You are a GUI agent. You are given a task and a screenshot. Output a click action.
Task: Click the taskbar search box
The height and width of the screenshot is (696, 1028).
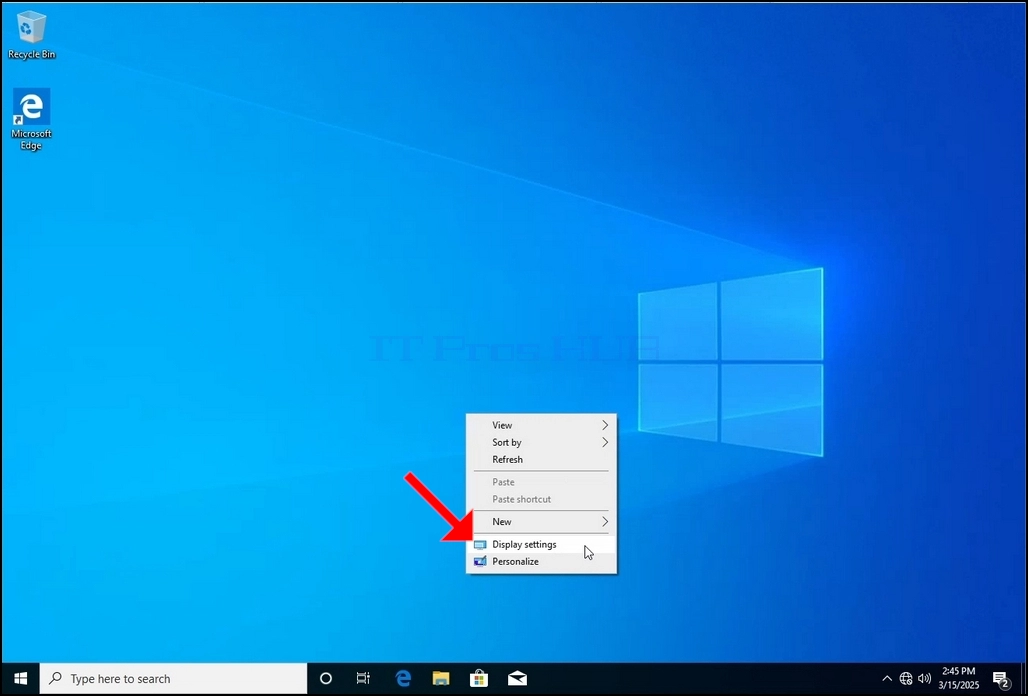coord(173,678)
